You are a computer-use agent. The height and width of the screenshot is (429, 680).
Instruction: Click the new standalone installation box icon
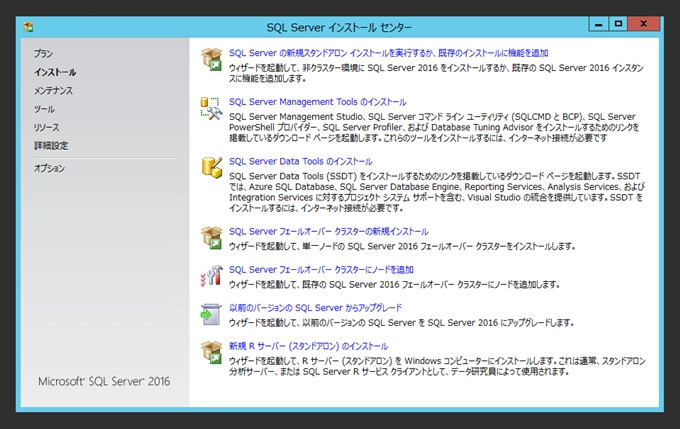pos(212,59)
